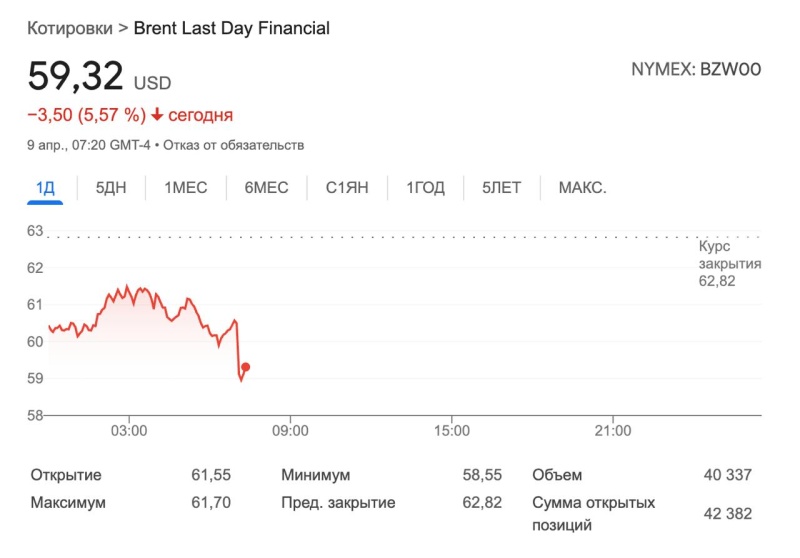Open the 5ЛЕТ five-year chart tab

501,188
